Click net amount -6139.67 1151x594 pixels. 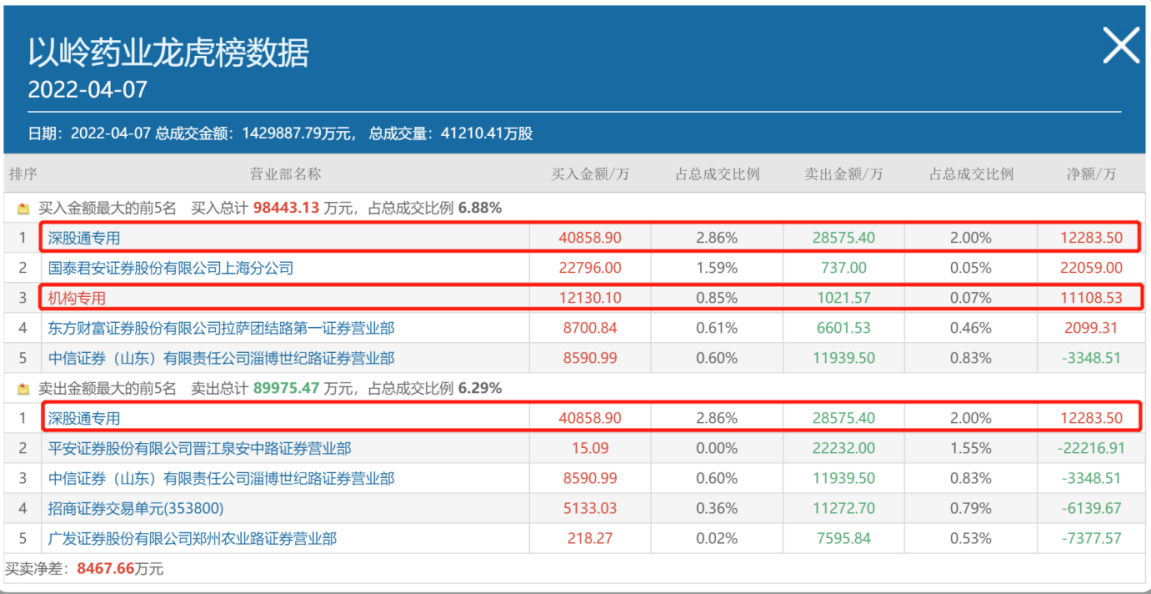[1094, 508]
